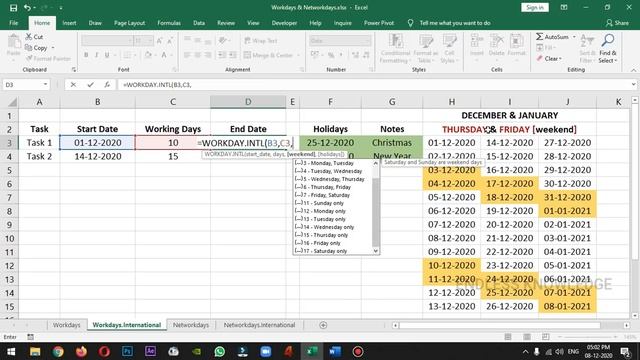640x360 pixels.
Task: Switch to the Networkdays sheet tab
Action: coord(191,325)
